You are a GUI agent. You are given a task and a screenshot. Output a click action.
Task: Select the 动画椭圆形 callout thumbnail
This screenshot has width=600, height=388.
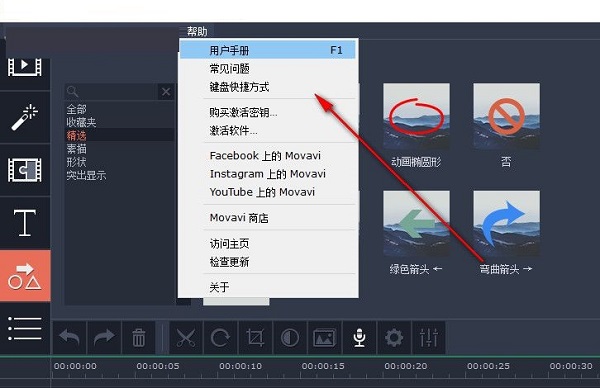tap(416, 116)
